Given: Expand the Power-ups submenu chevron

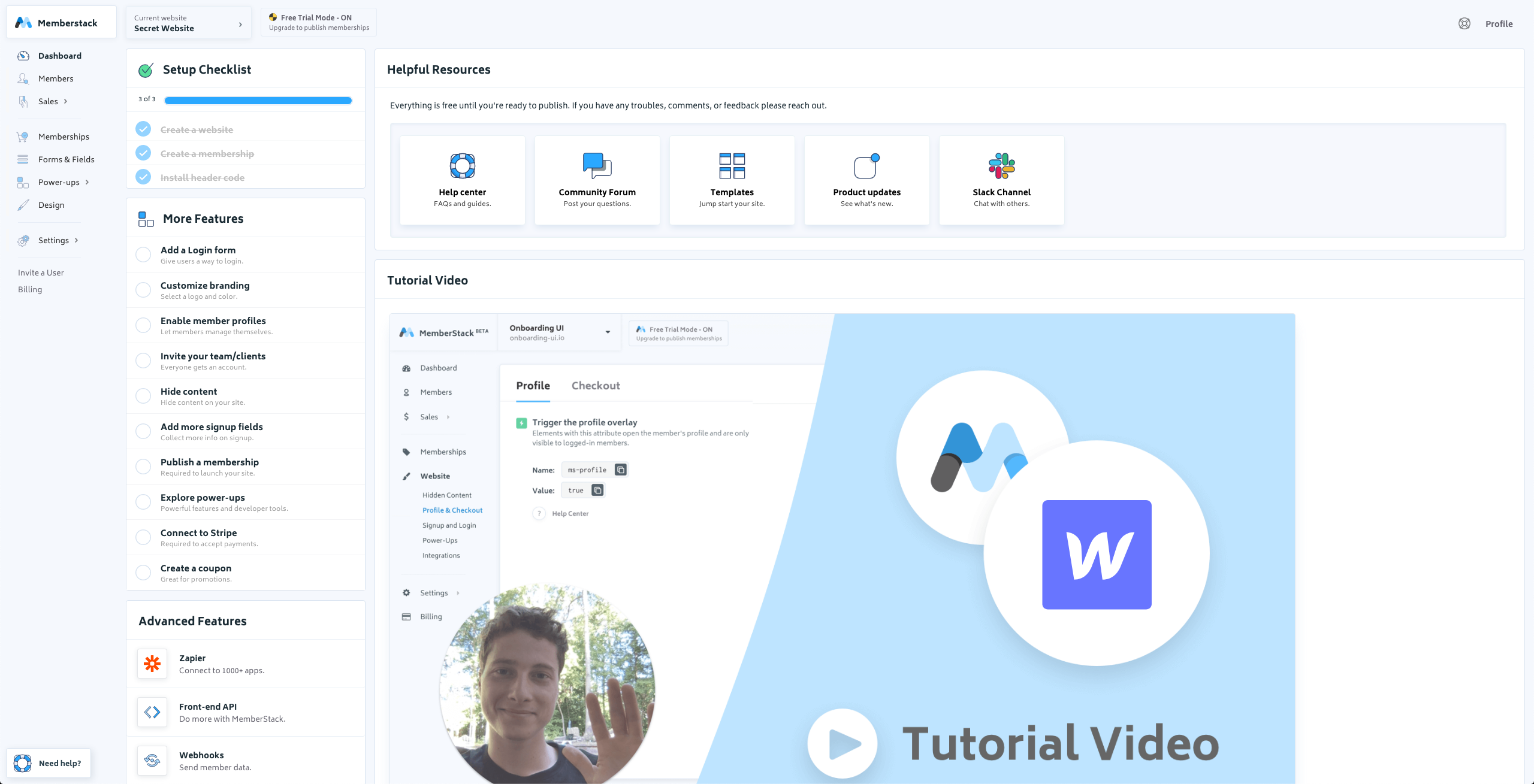Looking at the screenshot, I should 87,182.
